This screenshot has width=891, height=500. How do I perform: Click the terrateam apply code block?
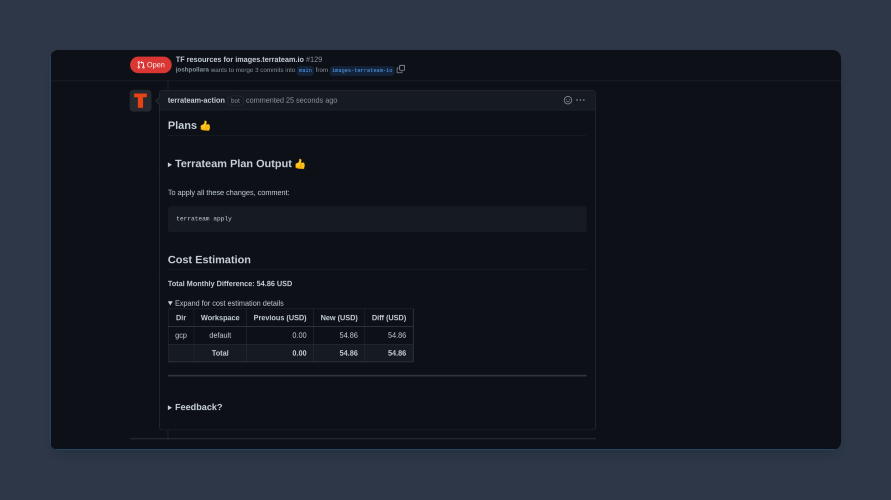tap(377, 219)
